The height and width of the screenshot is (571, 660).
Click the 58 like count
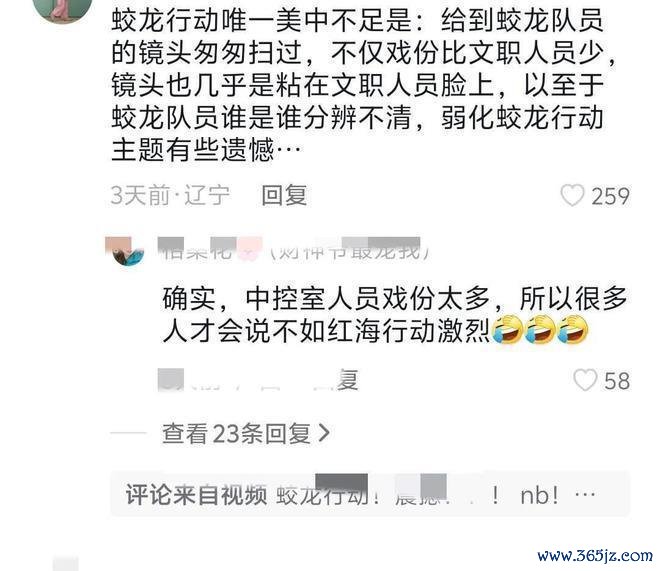(617, 381)
